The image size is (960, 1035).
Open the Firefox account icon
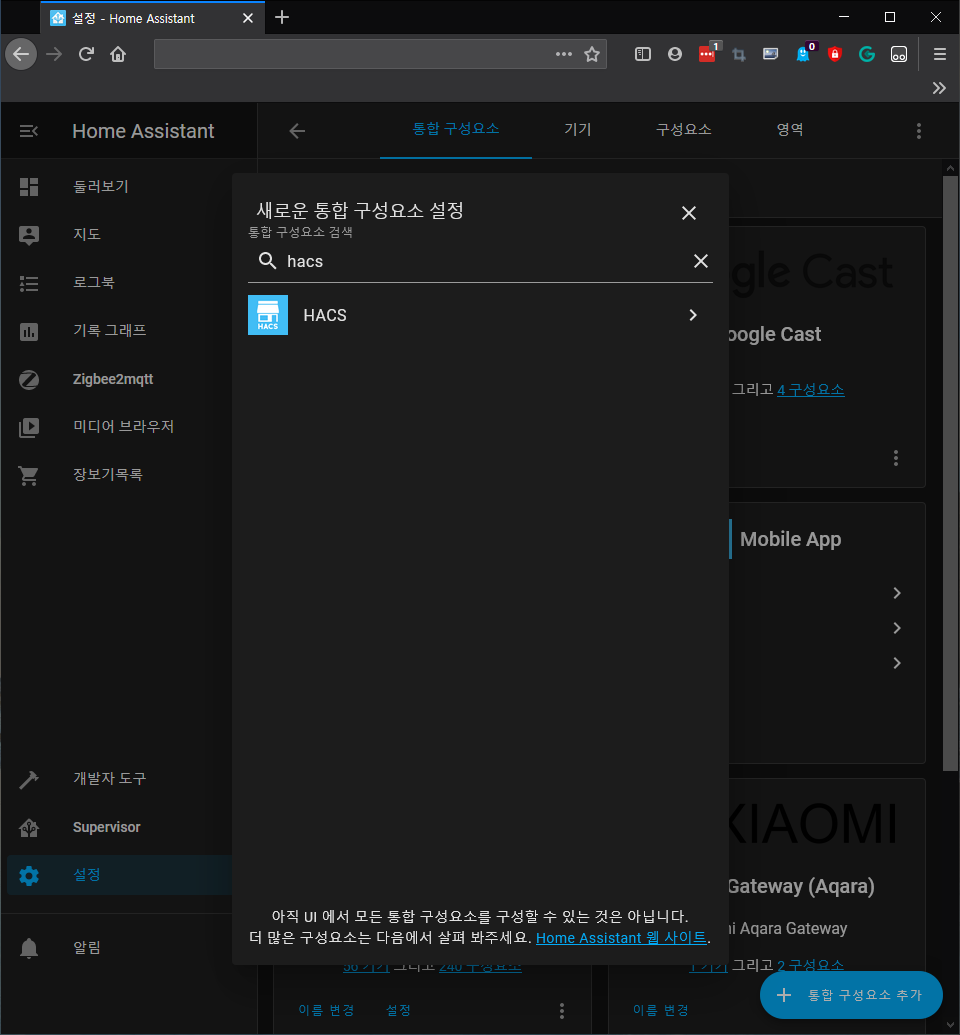674,54
